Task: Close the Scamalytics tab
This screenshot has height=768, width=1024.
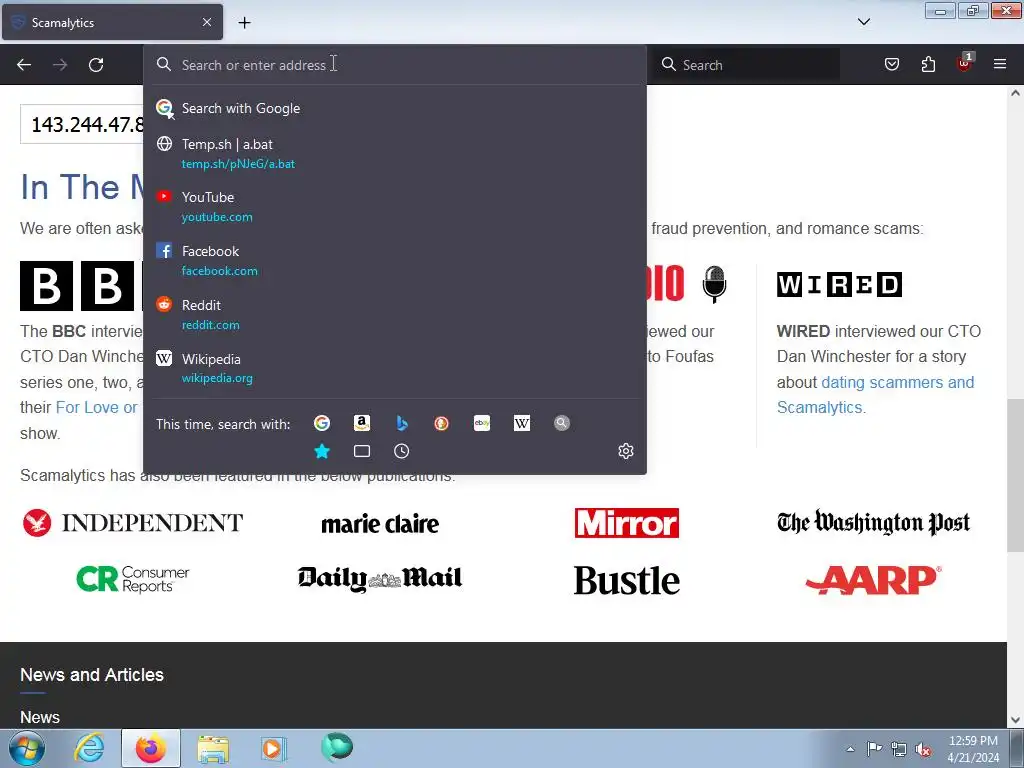Action: (x=206, y=22)
